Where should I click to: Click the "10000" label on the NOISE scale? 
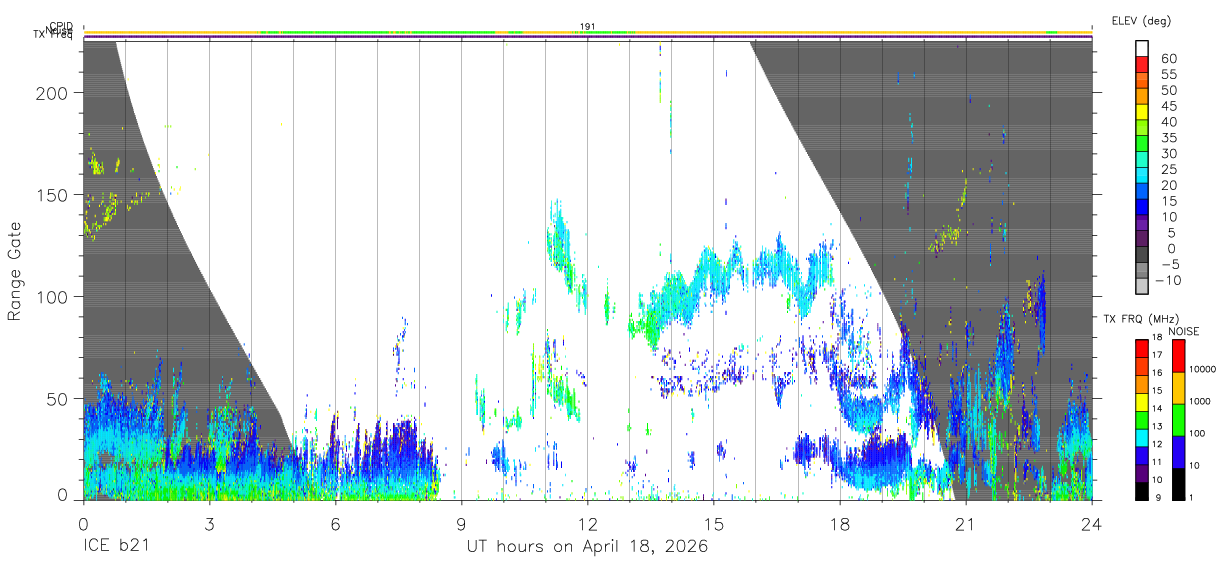click(x=1201, y=370)
